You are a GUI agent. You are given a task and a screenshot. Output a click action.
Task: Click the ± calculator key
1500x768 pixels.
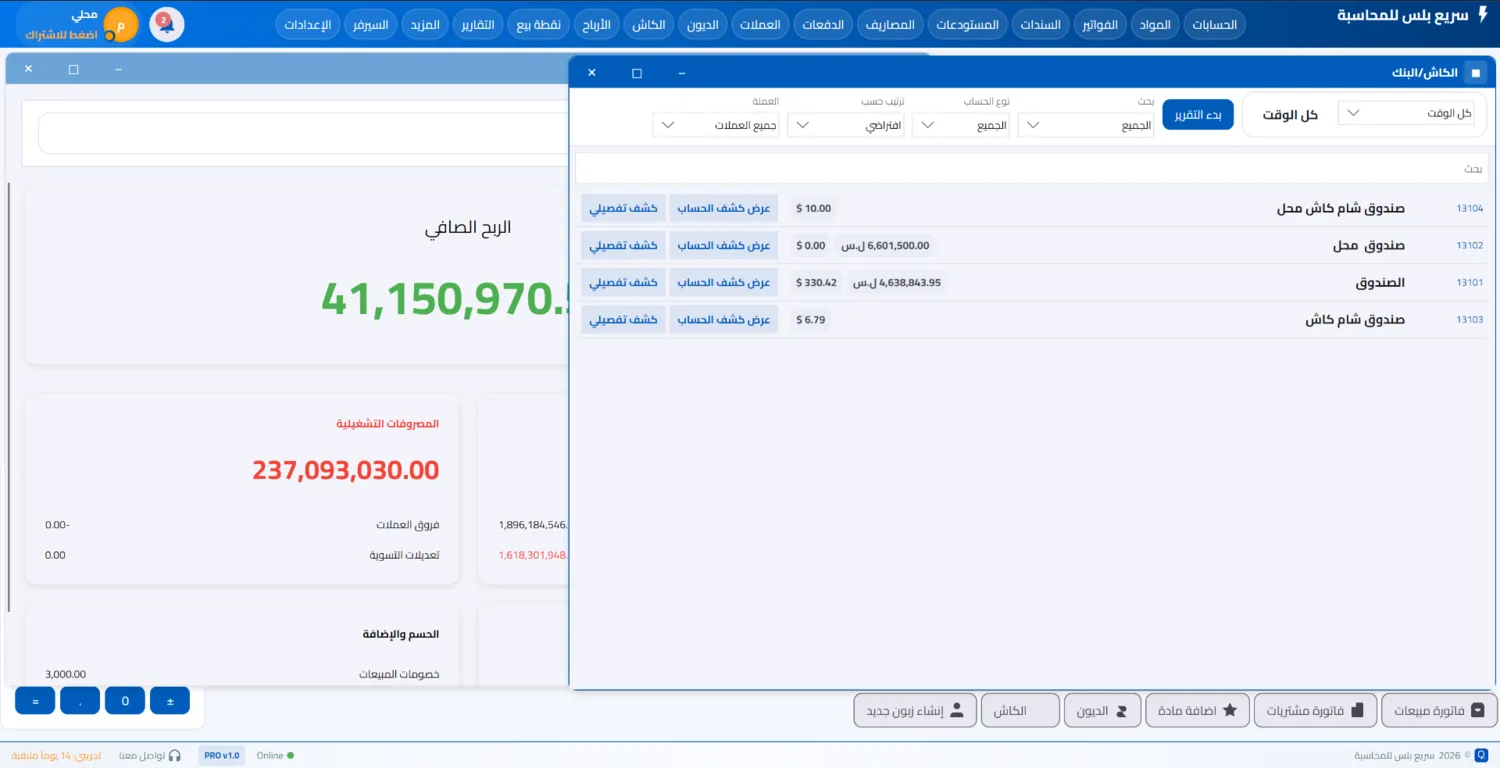click(170, 701)
